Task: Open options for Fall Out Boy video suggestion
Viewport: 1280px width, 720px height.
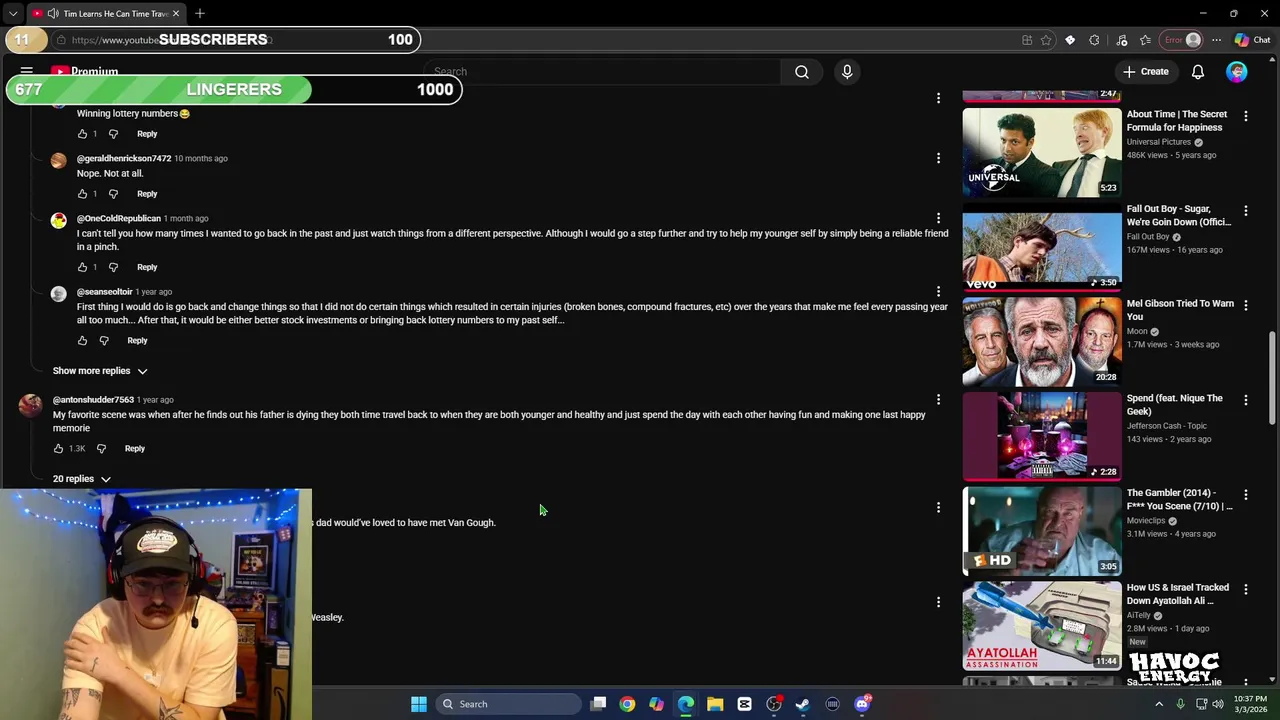Action: (1246, 211)
